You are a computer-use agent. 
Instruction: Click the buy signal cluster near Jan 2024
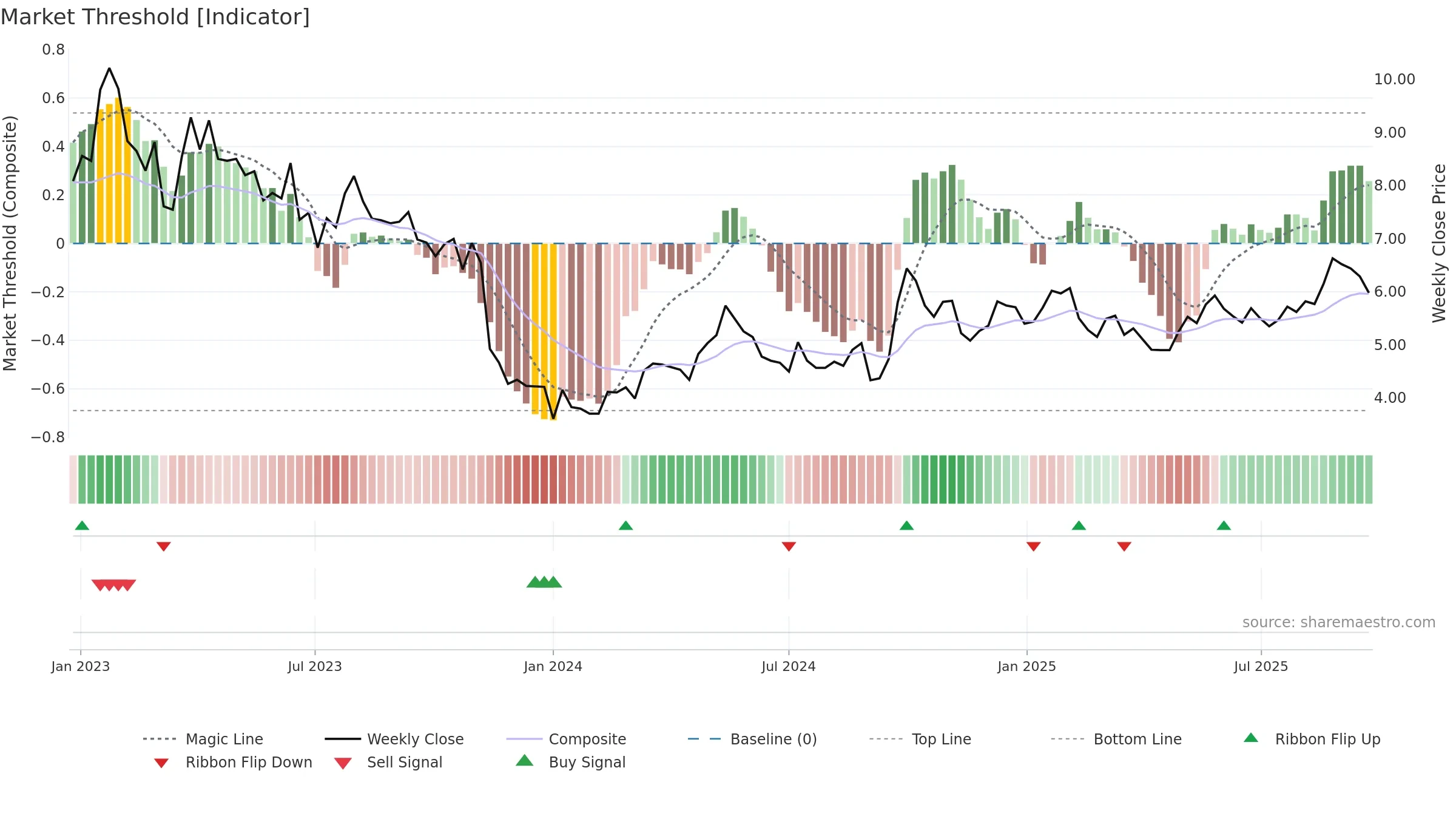point(544,582)
